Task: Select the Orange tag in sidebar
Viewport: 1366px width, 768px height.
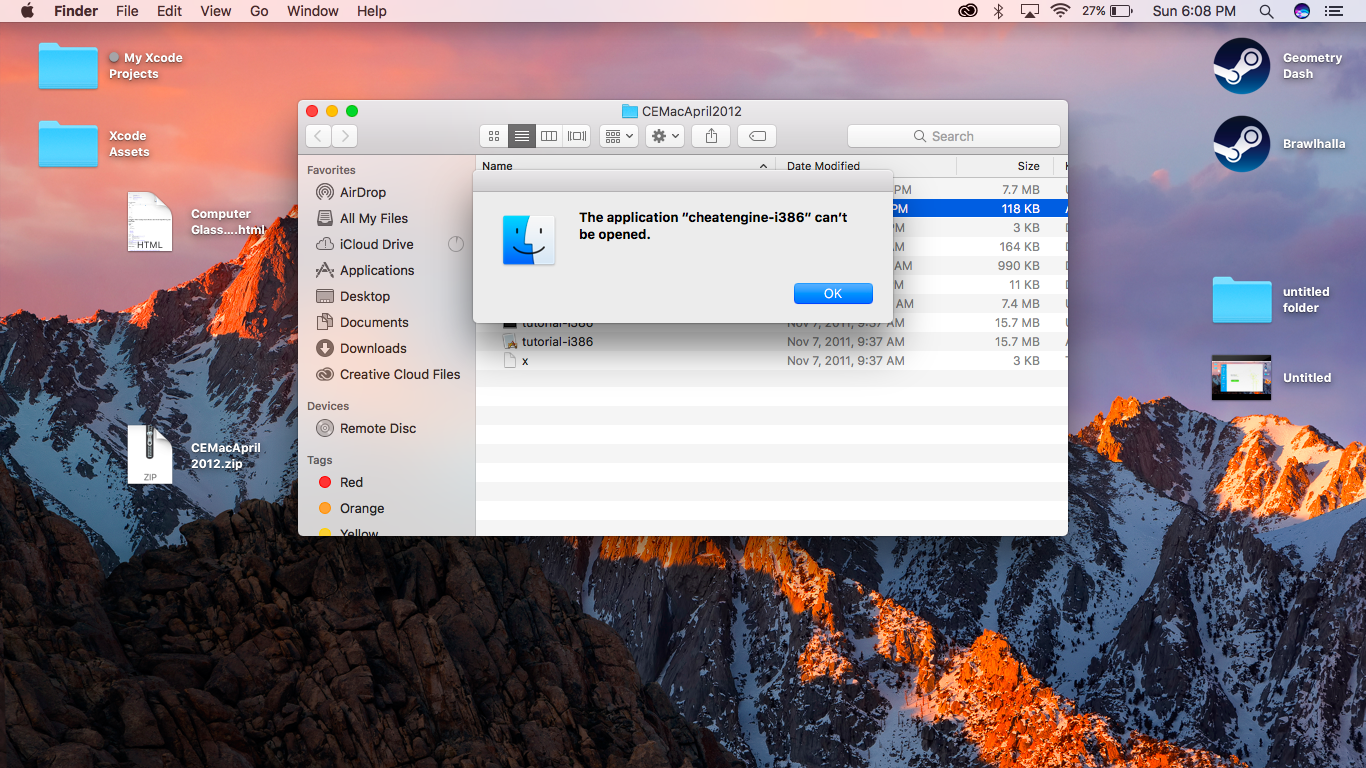Action: [361, 508]
